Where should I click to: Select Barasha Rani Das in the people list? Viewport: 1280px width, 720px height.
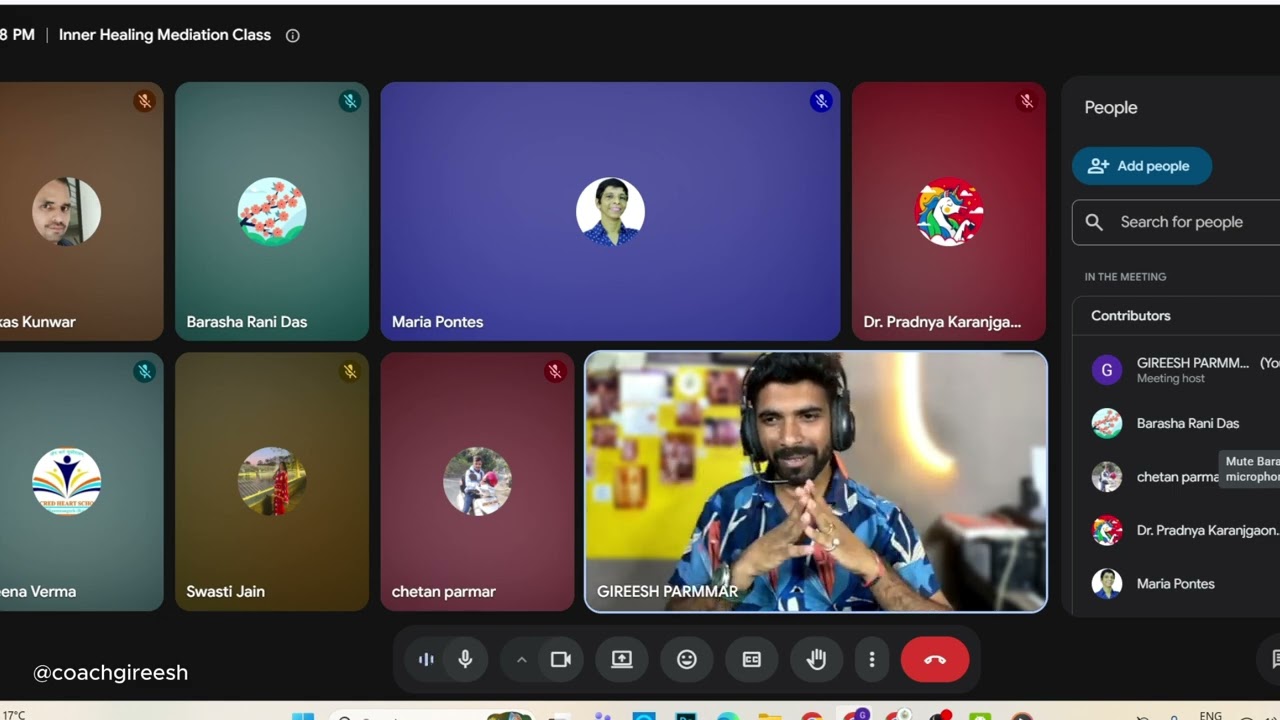point(1176,423)
